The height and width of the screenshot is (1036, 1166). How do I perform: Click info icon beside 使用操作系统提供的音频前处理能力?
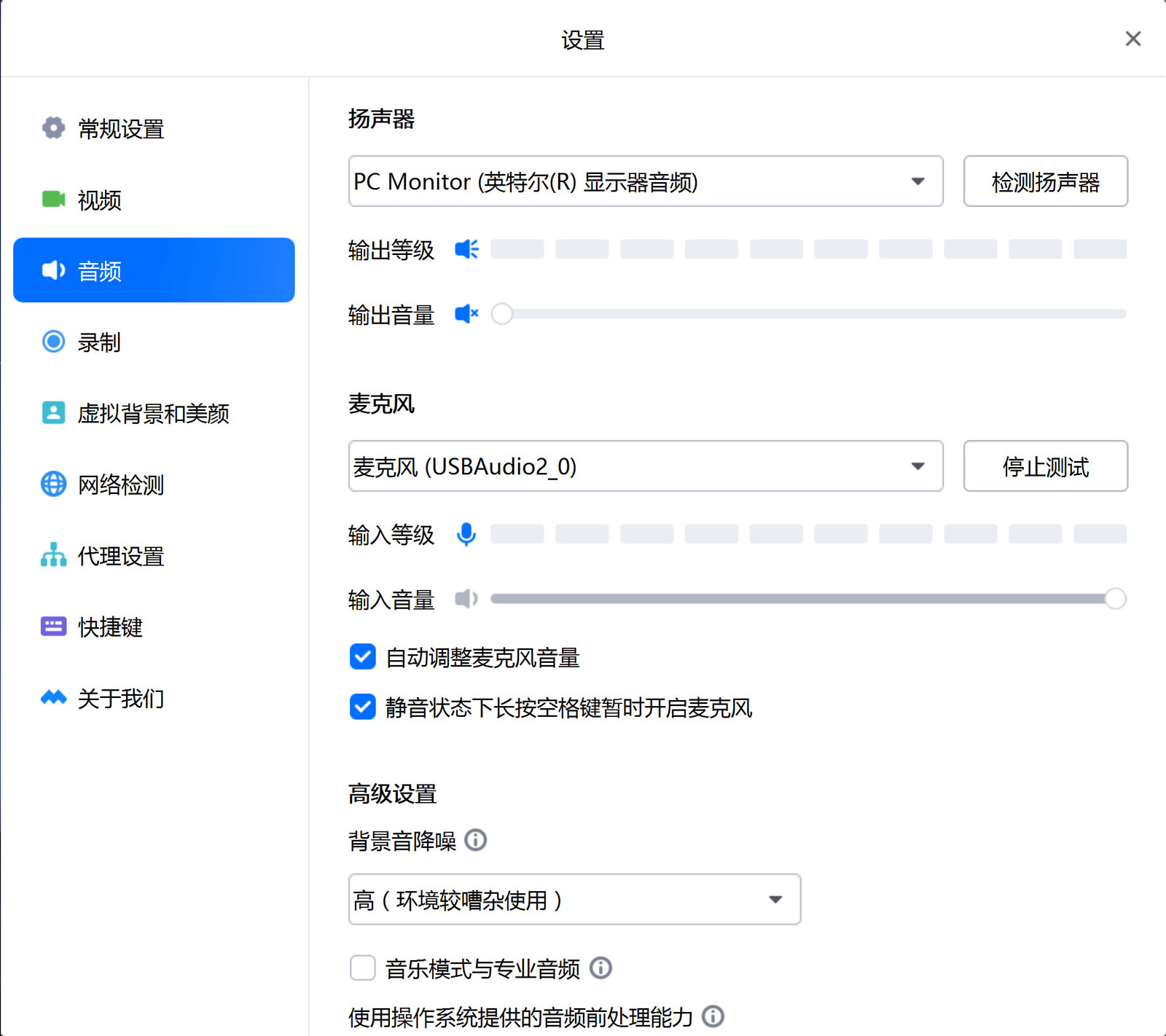(712, 1016)
